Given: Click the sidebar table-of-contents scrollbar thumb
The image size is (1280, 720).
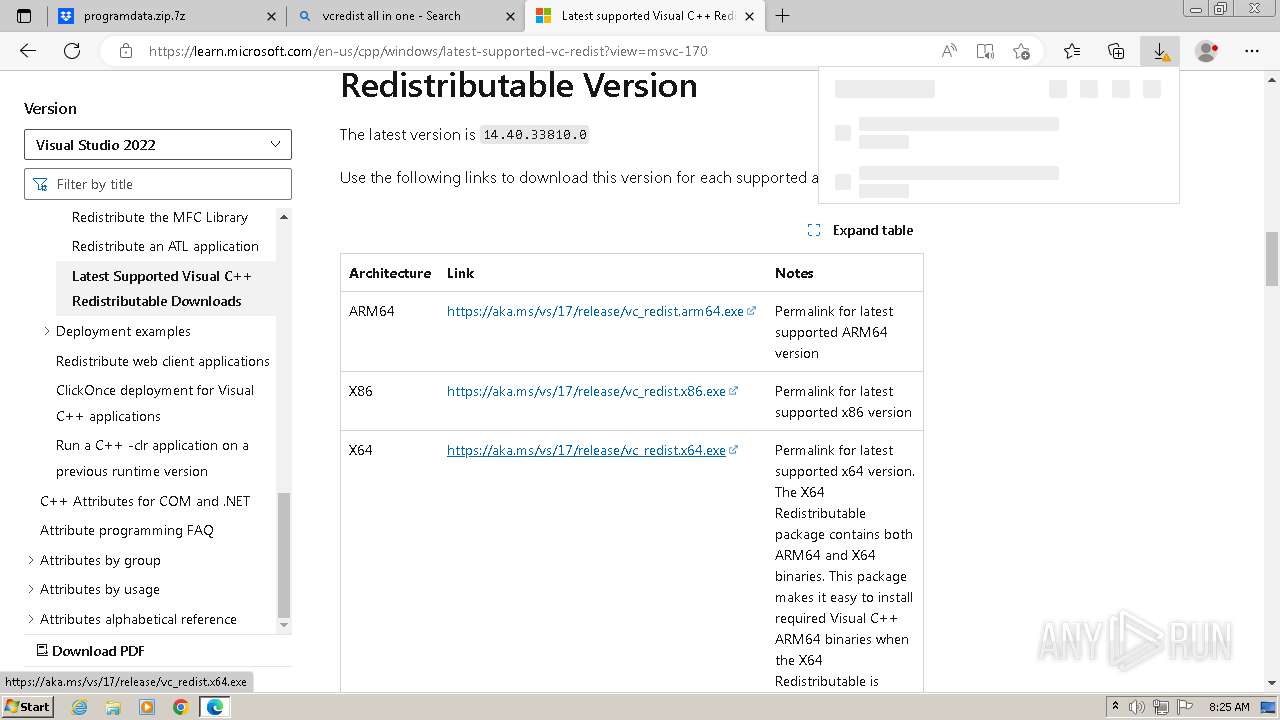Looking at the screenshot, I should pyautogui.click(x=284, y=555).
